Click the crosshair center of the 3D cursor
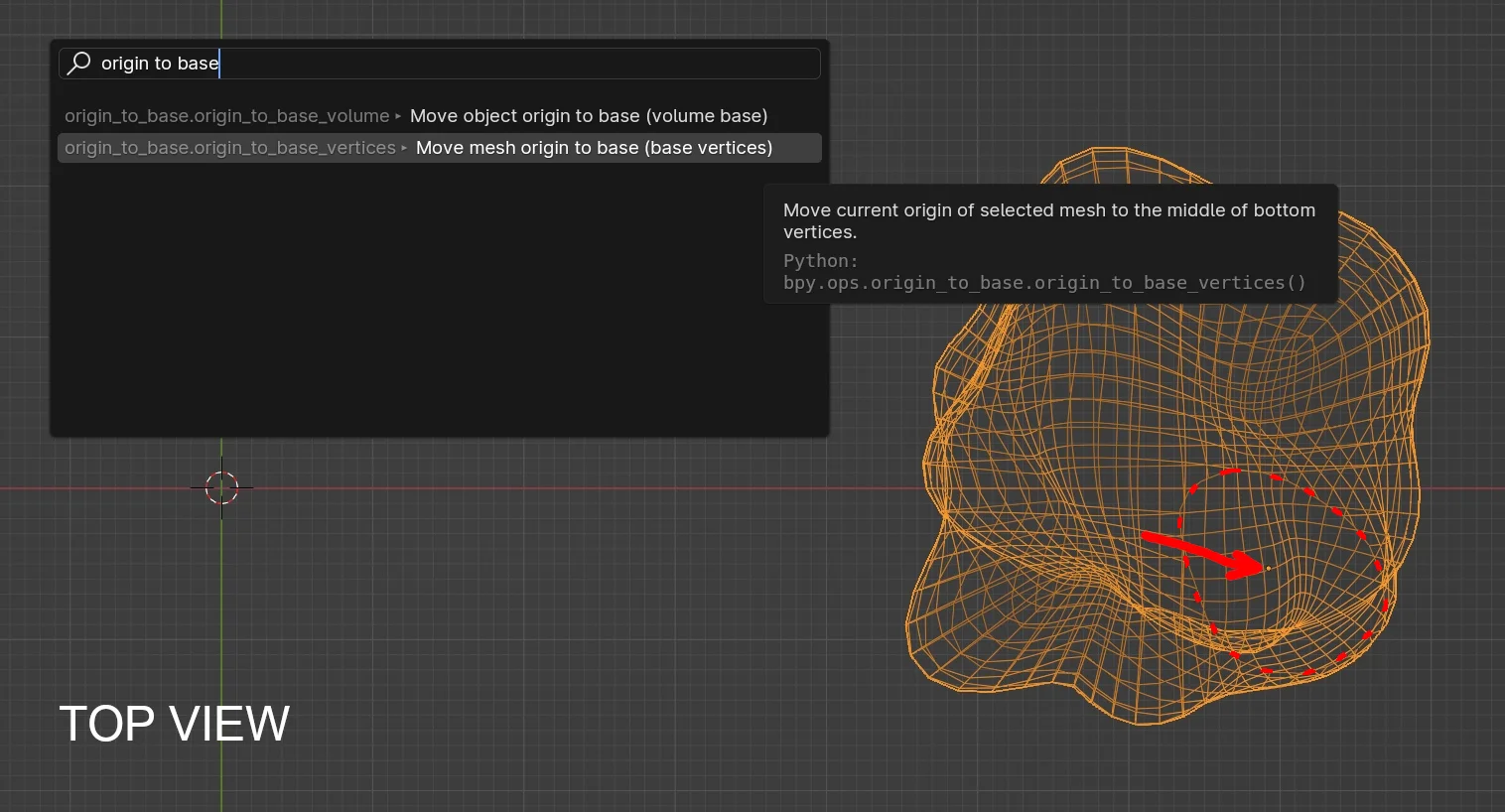Viewport: 1505px width, 812px height. [x=221, y=487]
